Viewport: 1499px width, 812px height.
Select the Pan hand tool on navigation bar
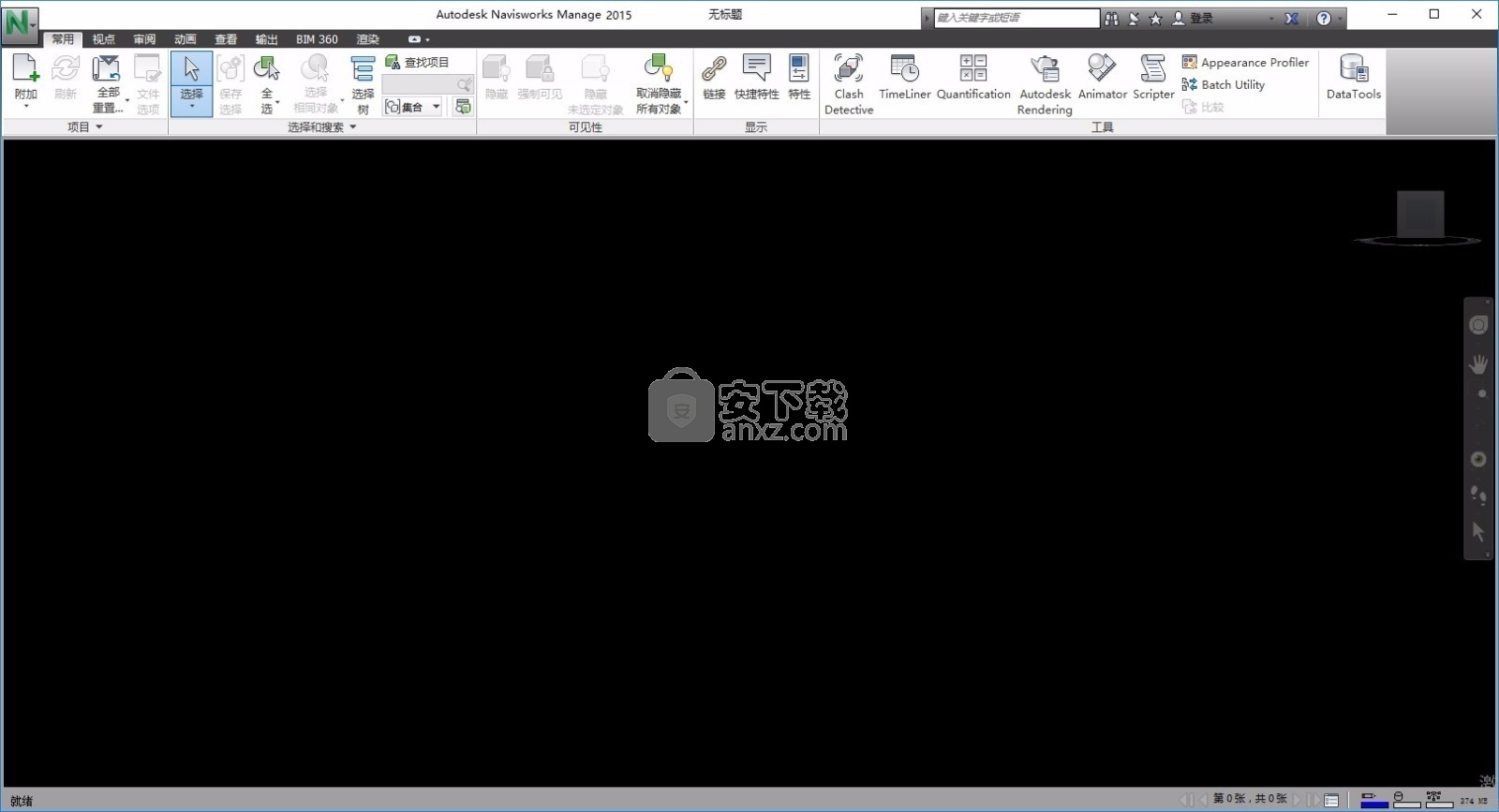(x=1477, y=365)
